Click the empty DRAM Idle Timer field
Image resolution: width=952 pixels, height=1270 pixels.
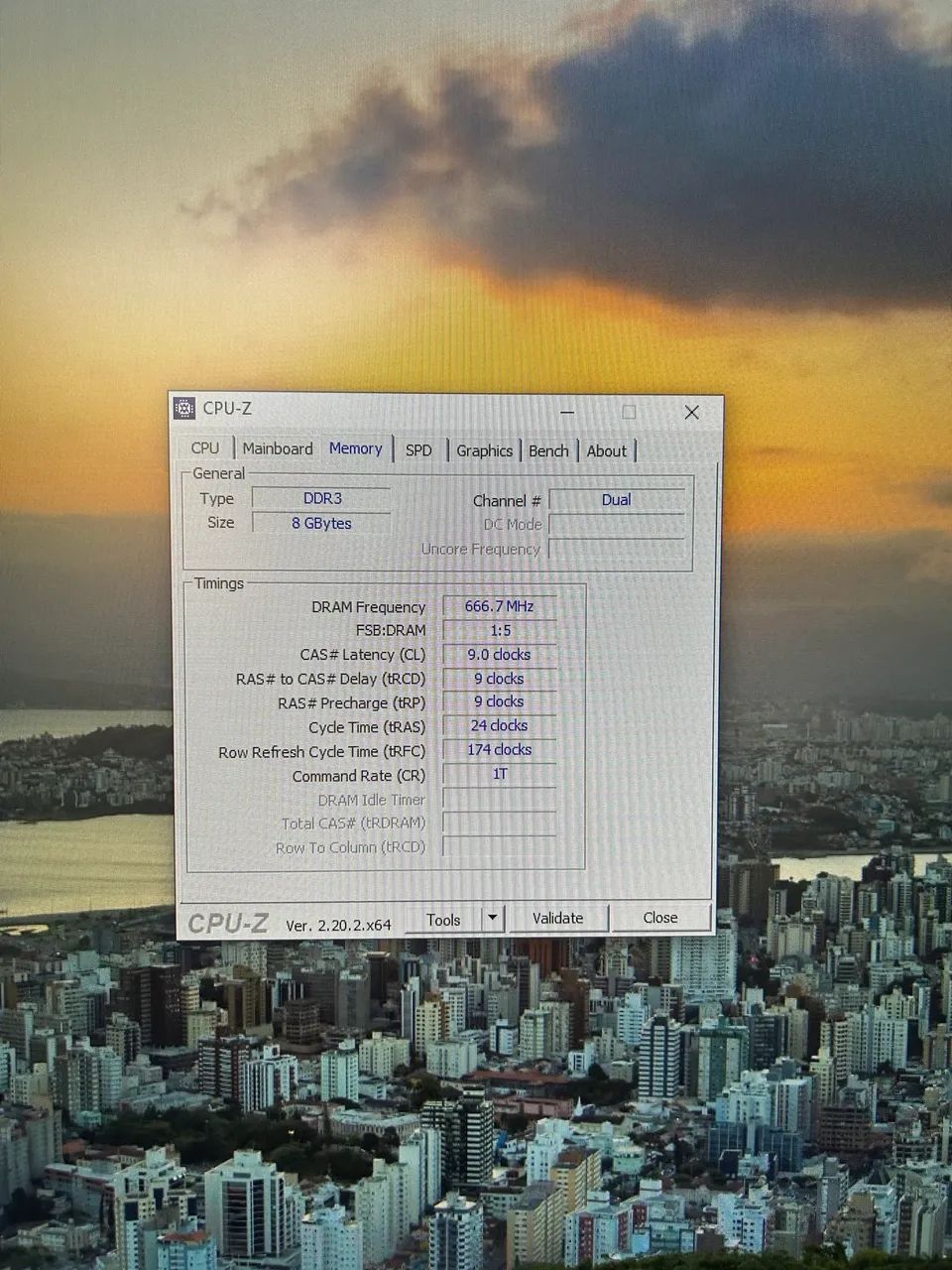coord(500,799)
